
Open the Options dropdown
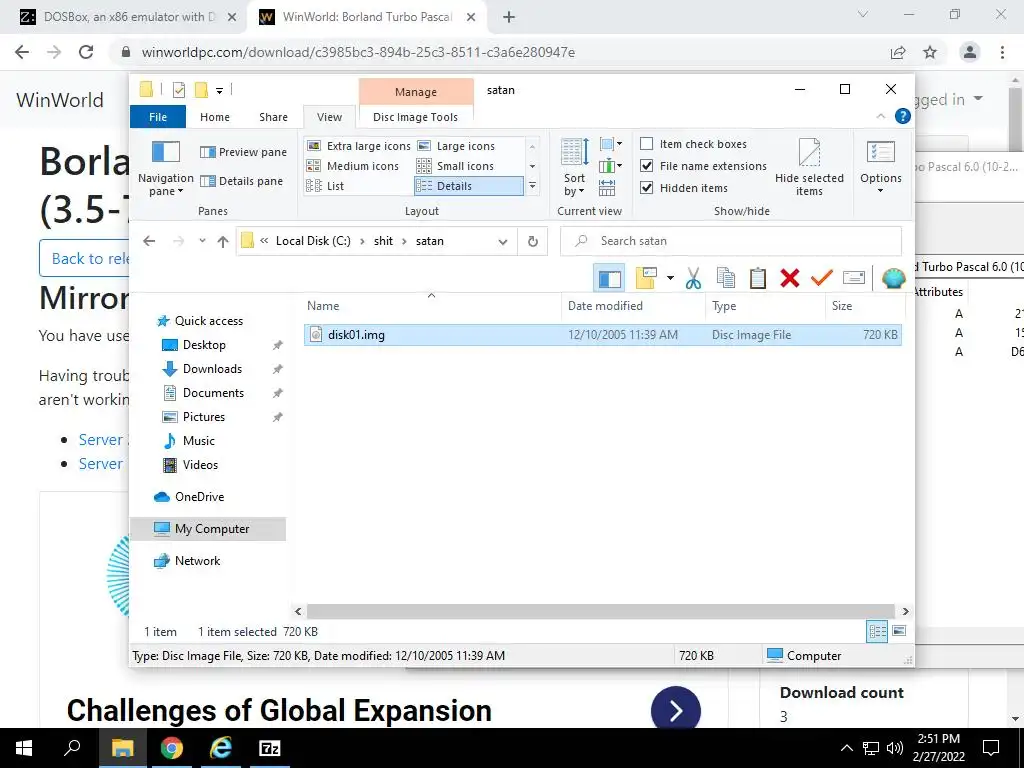coord(880,167)
